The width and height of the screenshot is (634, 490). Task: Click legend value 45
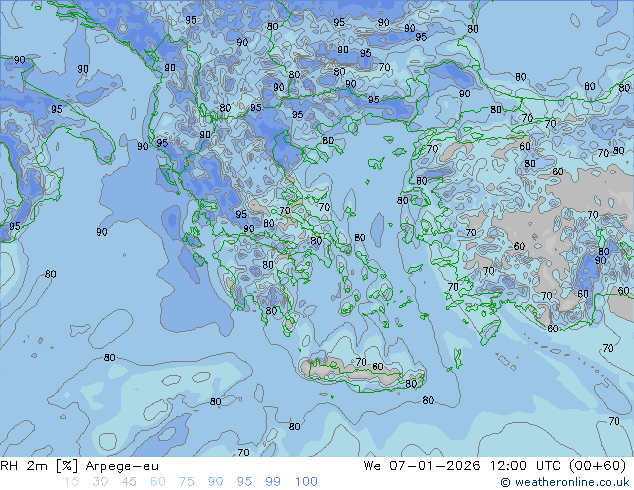point(129,482)
